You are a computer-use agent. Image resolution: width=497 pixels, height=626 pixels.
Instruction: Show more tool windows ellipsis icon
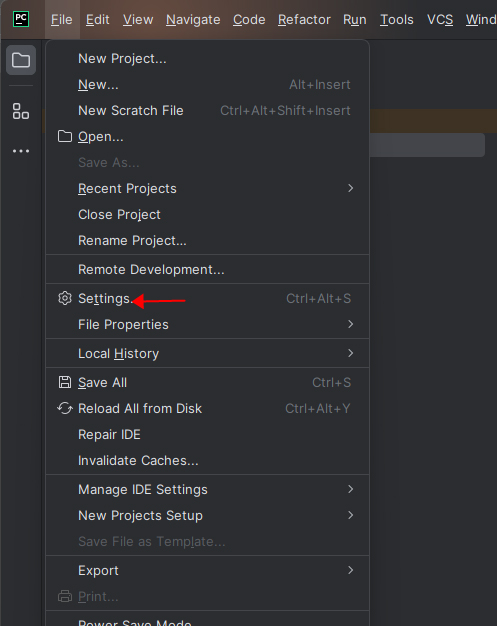click(21, 151)
